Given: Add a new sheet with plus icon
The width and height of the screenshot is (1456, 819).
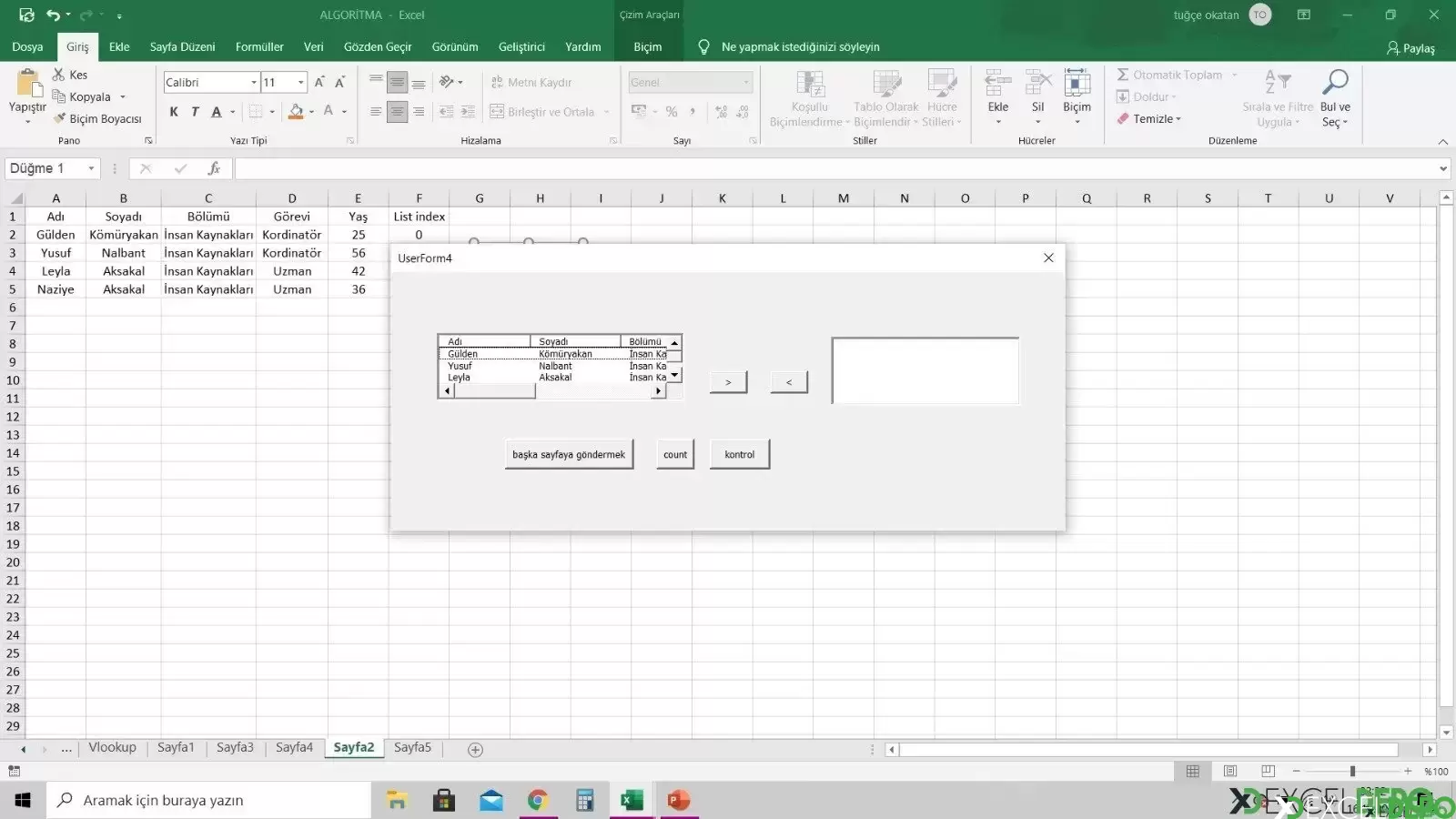Looking at the screenshot, I should [x=475, y=750].
